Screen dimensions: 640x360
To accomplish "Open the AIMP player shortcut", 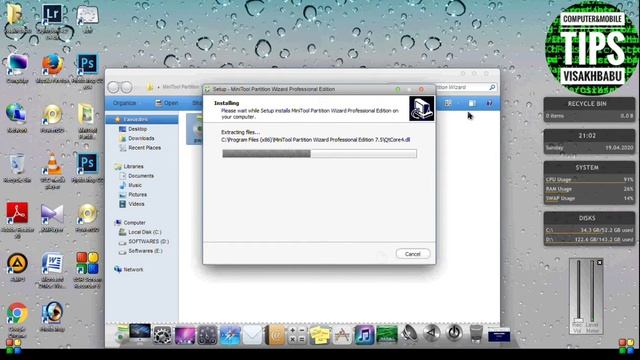I will click(x=17, y=263).
